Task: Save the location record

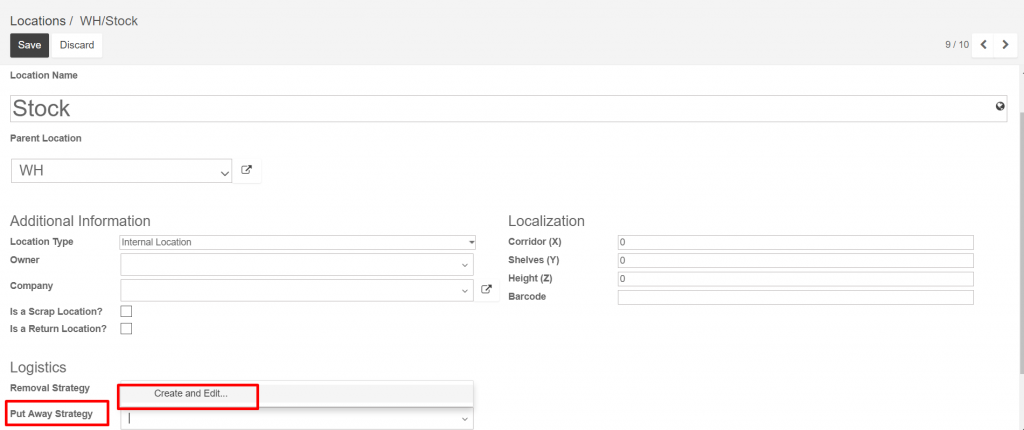Action: tap(29, 45)
